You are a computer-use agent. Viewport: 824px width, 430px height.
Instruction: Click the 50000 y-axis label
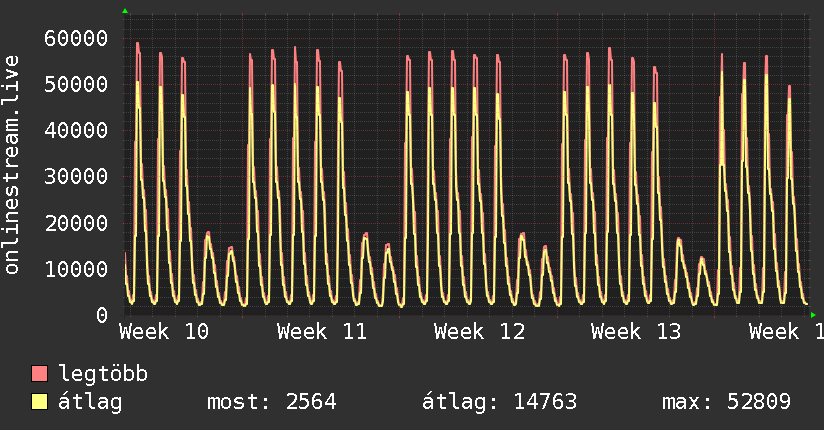coord(76,84)
